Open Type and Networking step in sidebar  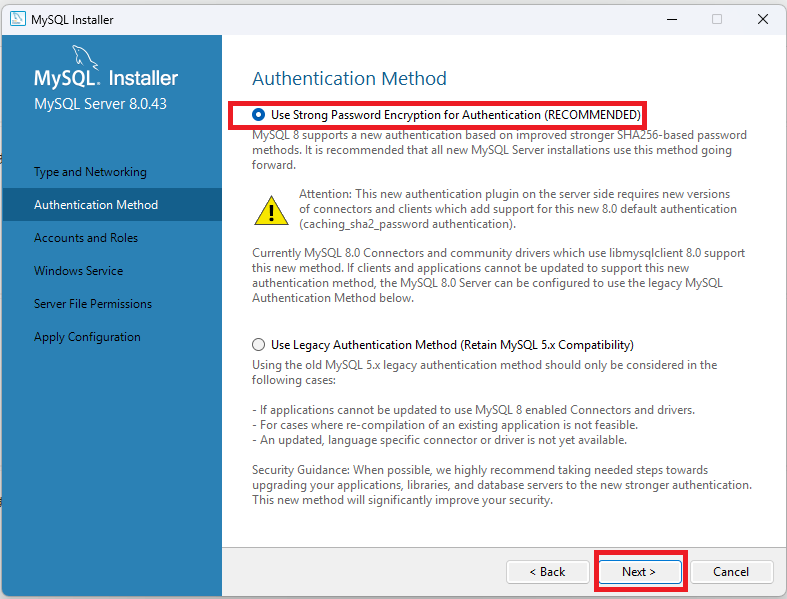[x=90, y=172]
